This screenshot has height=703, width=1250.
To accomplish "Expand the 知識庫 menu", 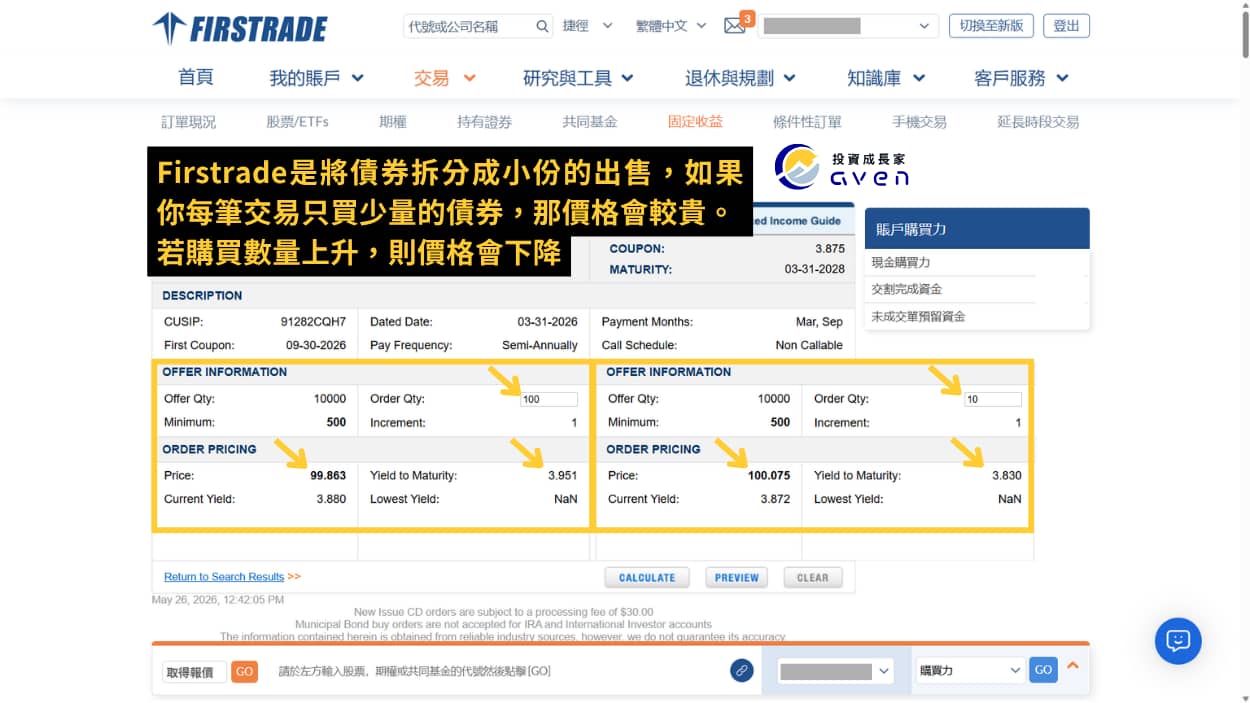I will coord(886,78).
